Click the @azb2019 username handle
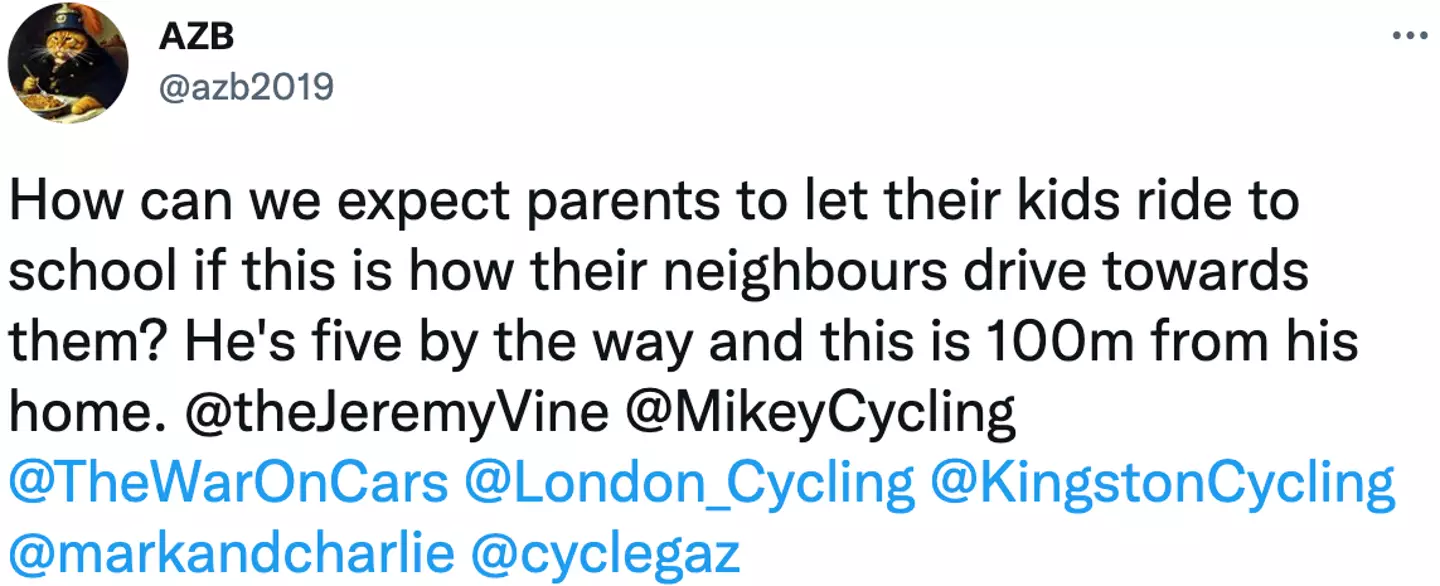Screen dimensions: 1440x586 click(x=246, y=88)
